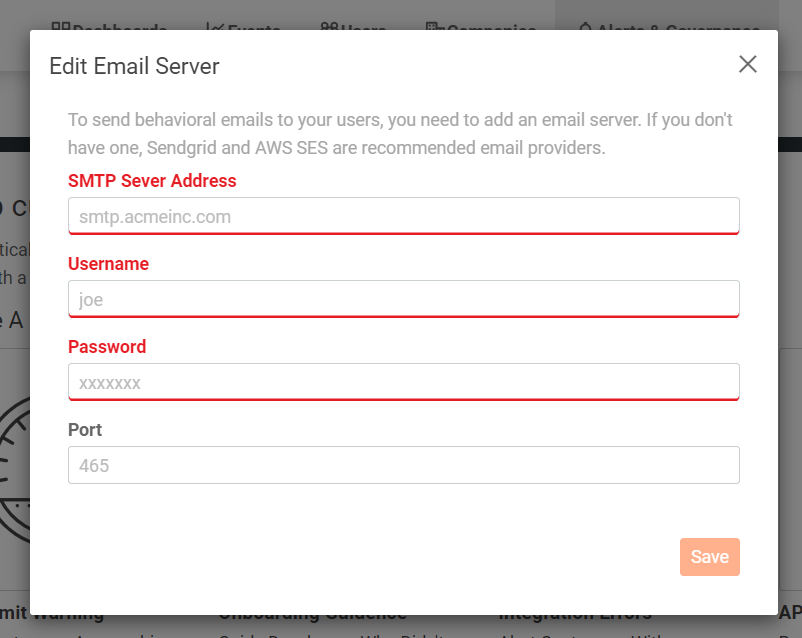Switch to the Companies nav tab
The image size is (802, 638).
481,26
